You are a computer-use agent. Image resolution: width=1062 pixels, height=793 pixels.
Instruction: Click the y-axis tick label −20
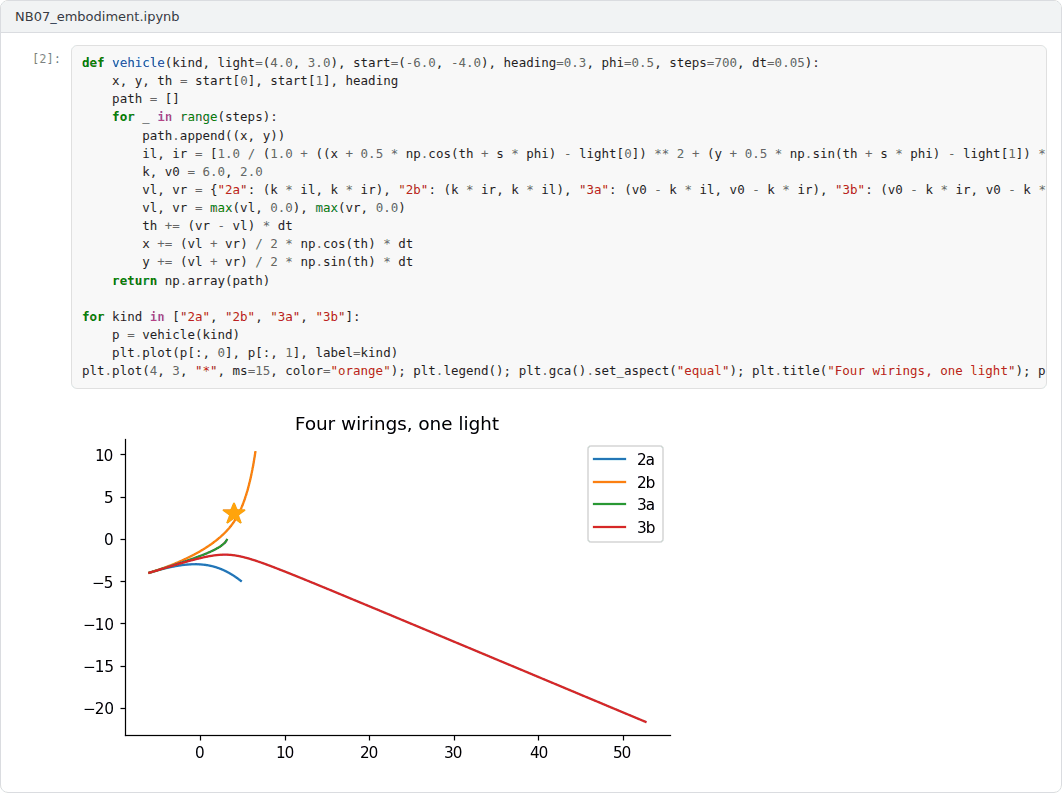[99, 708]
